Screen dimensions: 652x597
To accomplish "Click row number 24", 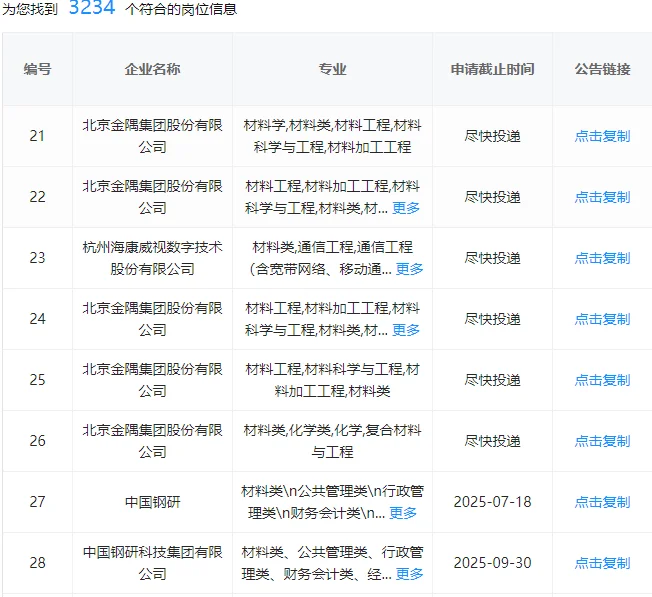I will [37, 319].
